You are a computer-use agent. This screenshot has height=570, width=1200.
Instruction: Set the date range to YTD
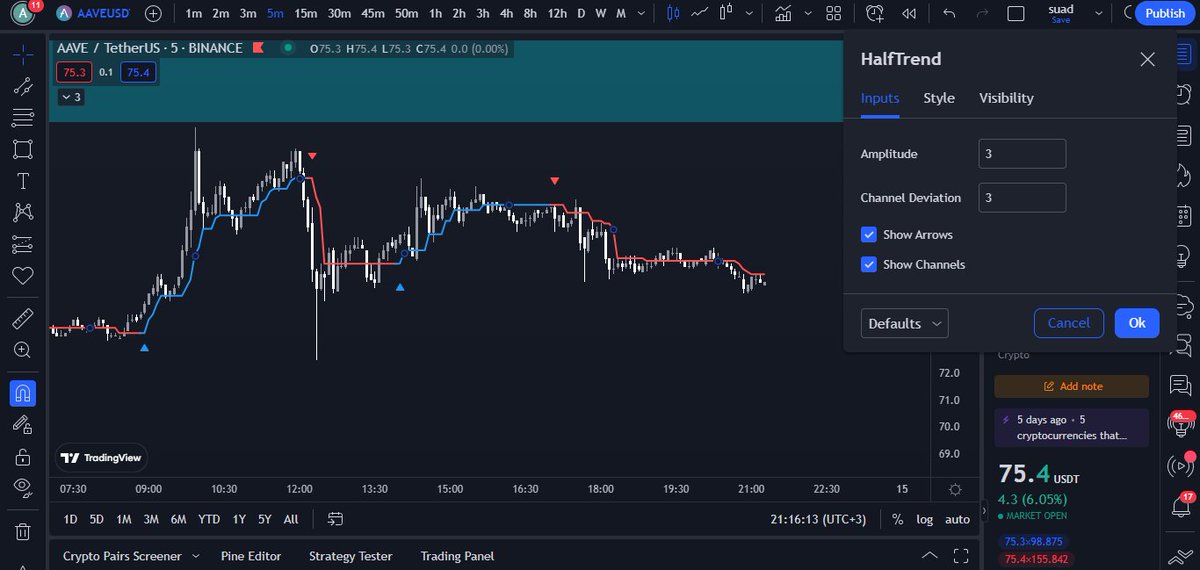point(209,519)
